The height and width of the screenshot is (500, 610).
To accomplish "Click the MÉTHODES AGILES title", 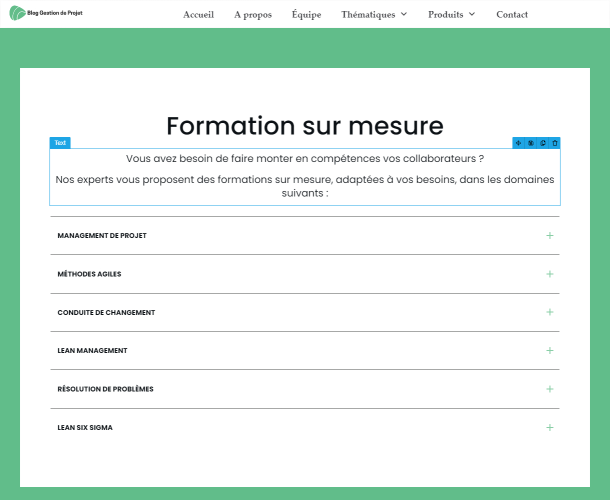I will point(89,274).
